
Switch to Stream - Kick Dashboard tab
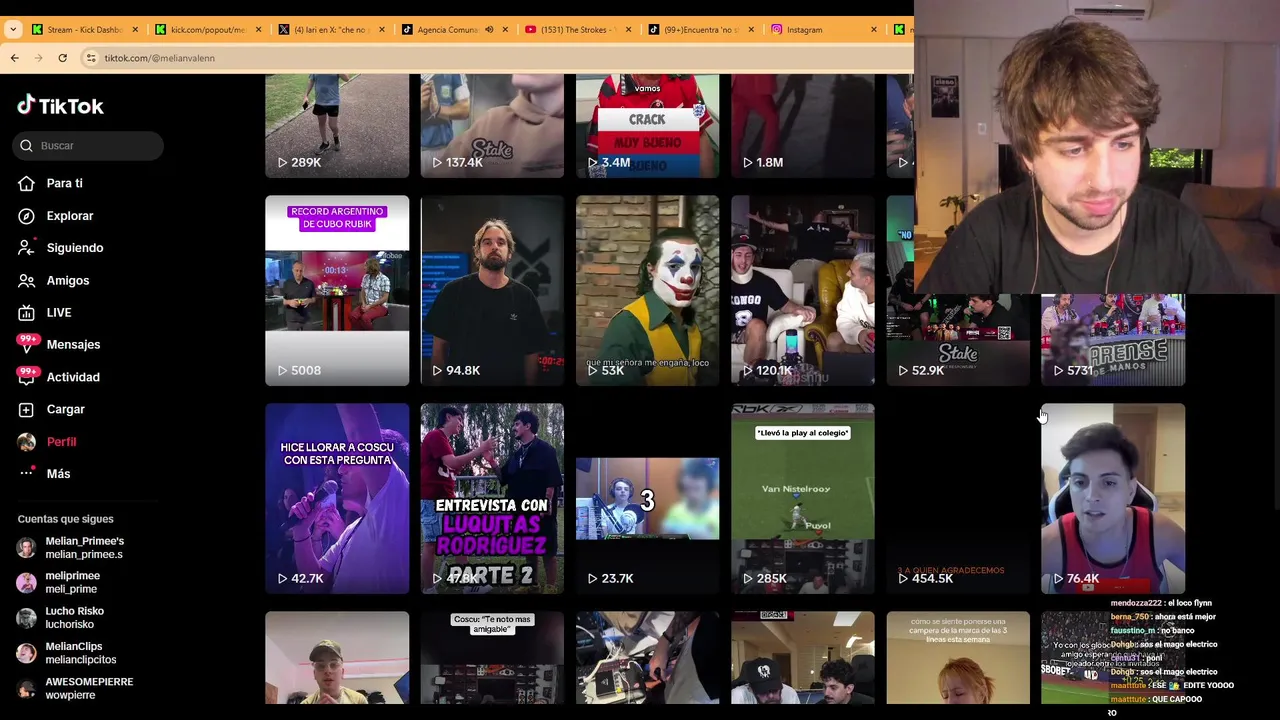click(x=84, y=30)
